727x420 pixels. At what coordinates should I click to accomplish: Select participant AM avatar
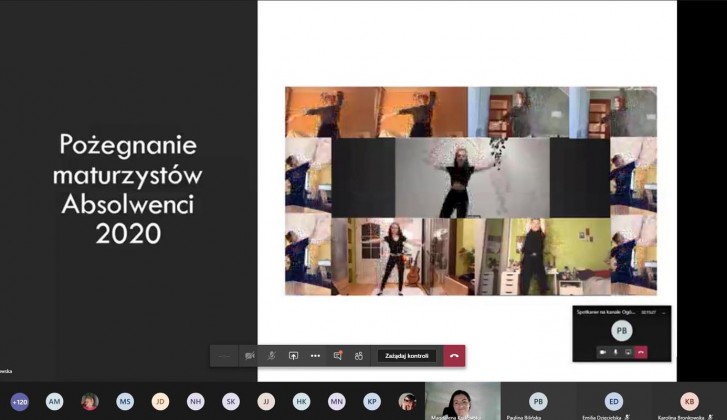point(54,401)
